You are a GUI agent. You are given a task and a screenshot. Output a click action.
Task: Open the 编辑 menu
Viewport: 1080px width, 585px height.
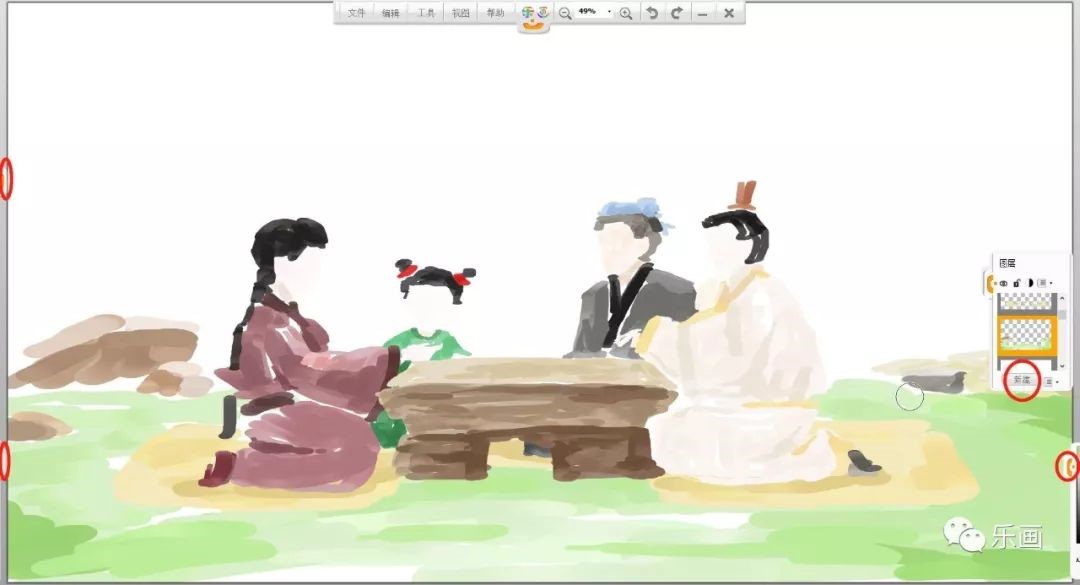pyautogui.click(x=391, y=13)
